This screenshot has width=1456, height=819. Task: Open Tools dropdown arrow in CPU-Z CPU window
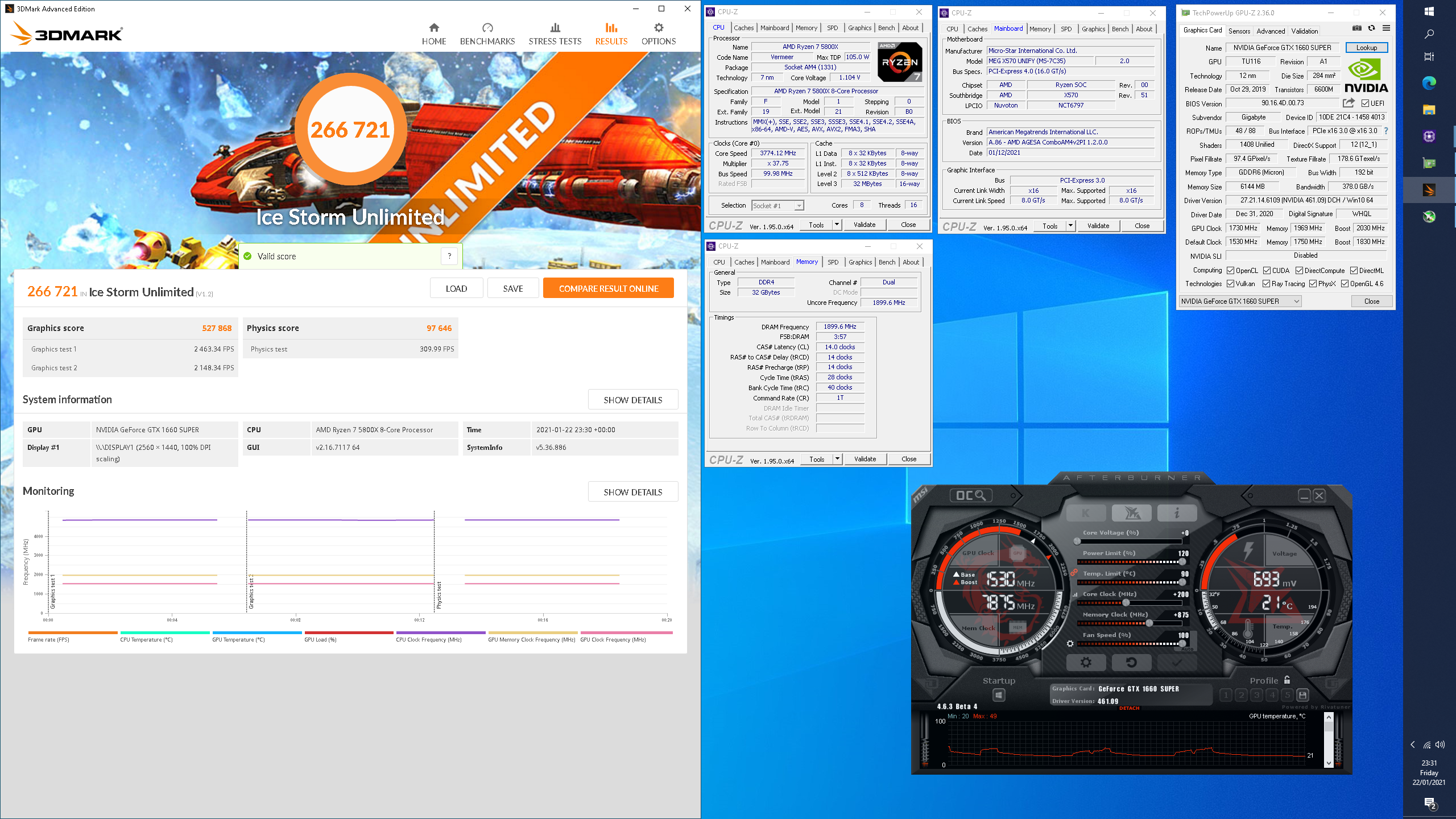tap(837, 225)
